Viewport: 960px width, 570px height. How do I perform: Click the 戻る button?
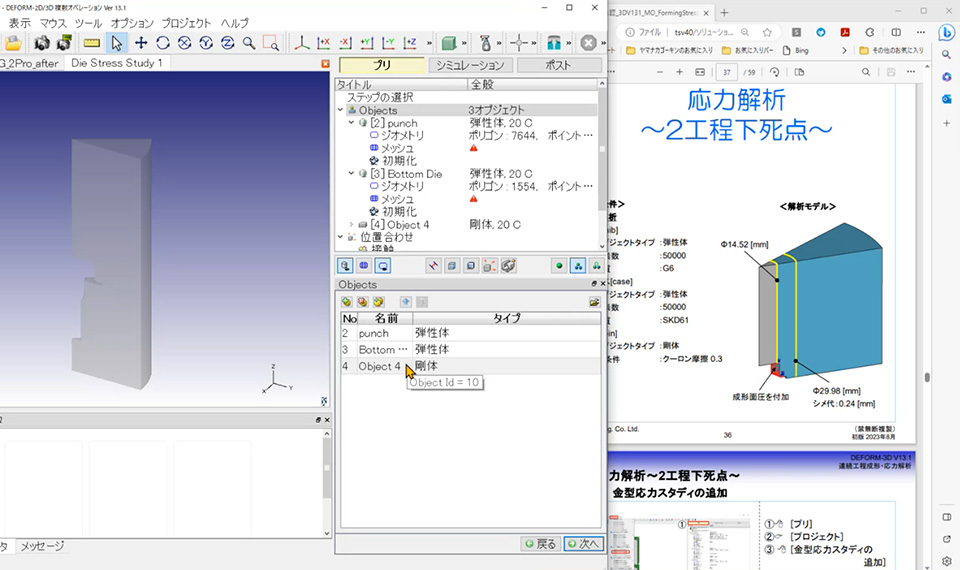(541, 544)
